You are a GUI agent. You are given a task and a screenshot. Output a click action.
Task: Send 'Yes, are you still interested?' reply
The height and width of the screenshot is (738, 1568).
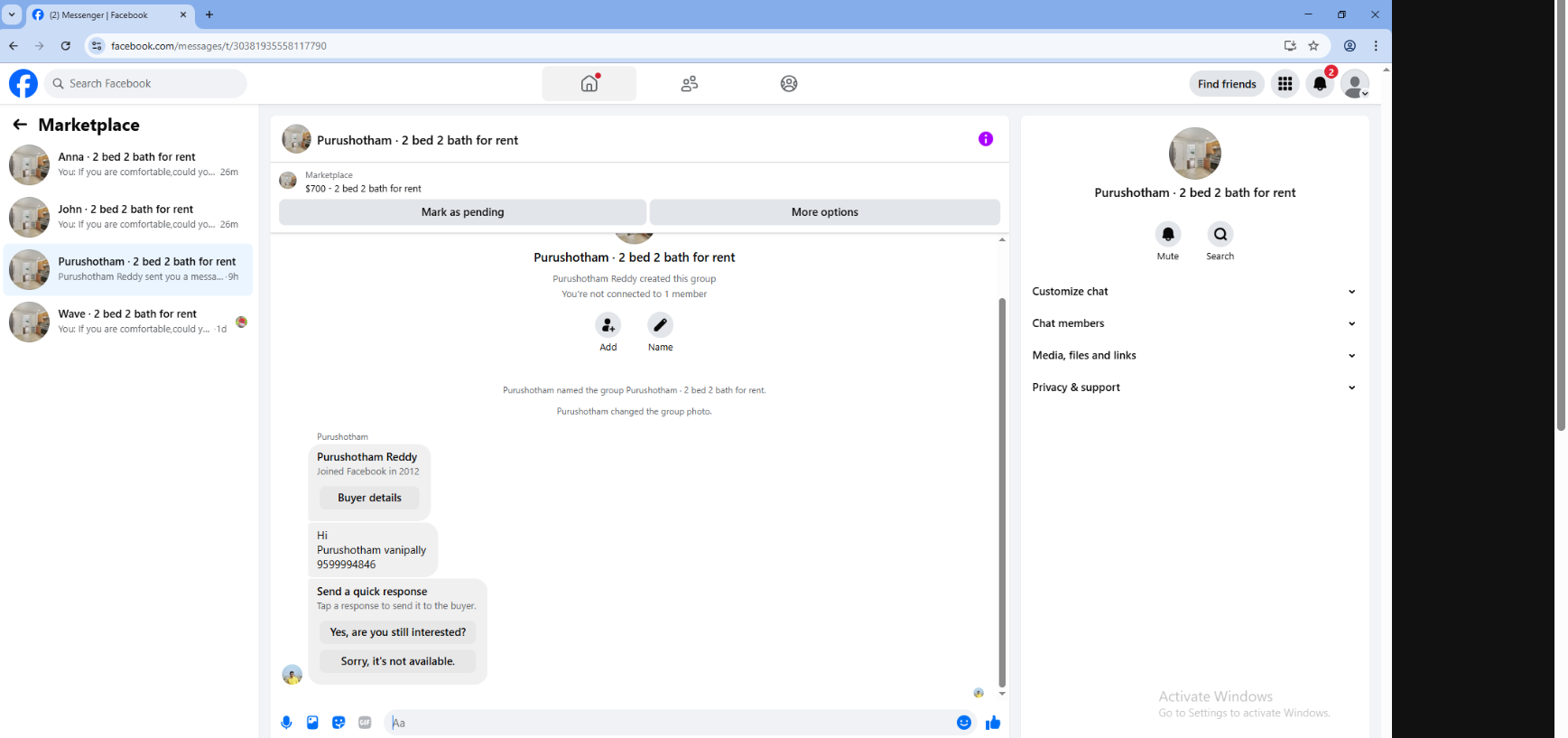coord(397,632)
